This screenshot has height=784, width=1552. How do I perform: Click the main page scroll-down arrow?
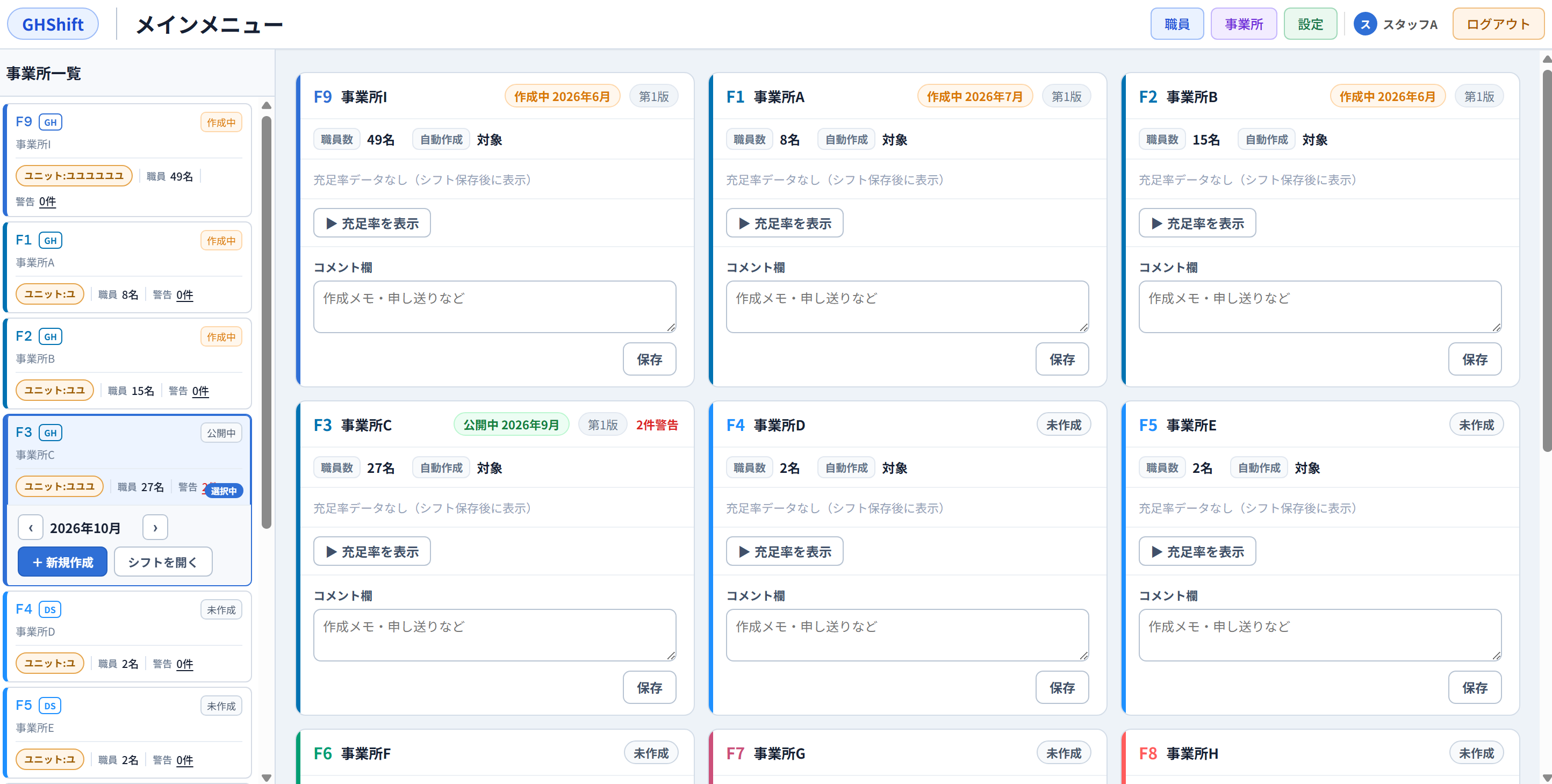pyautogui.click(x=1547, y=778)
